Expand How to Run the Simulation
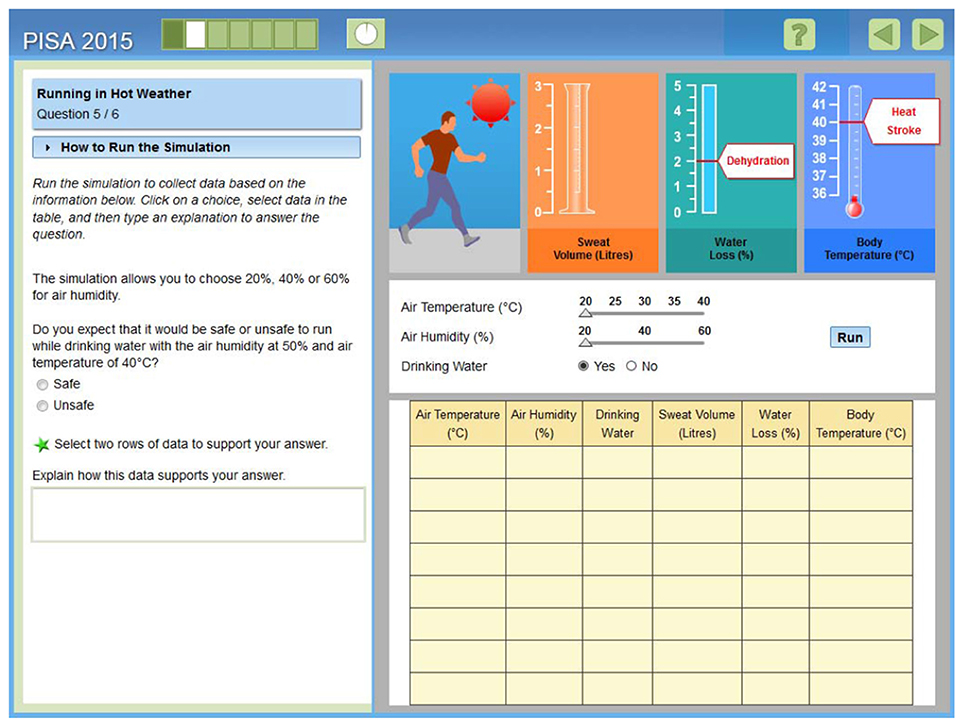964x724 pixels. click(196, 148)
